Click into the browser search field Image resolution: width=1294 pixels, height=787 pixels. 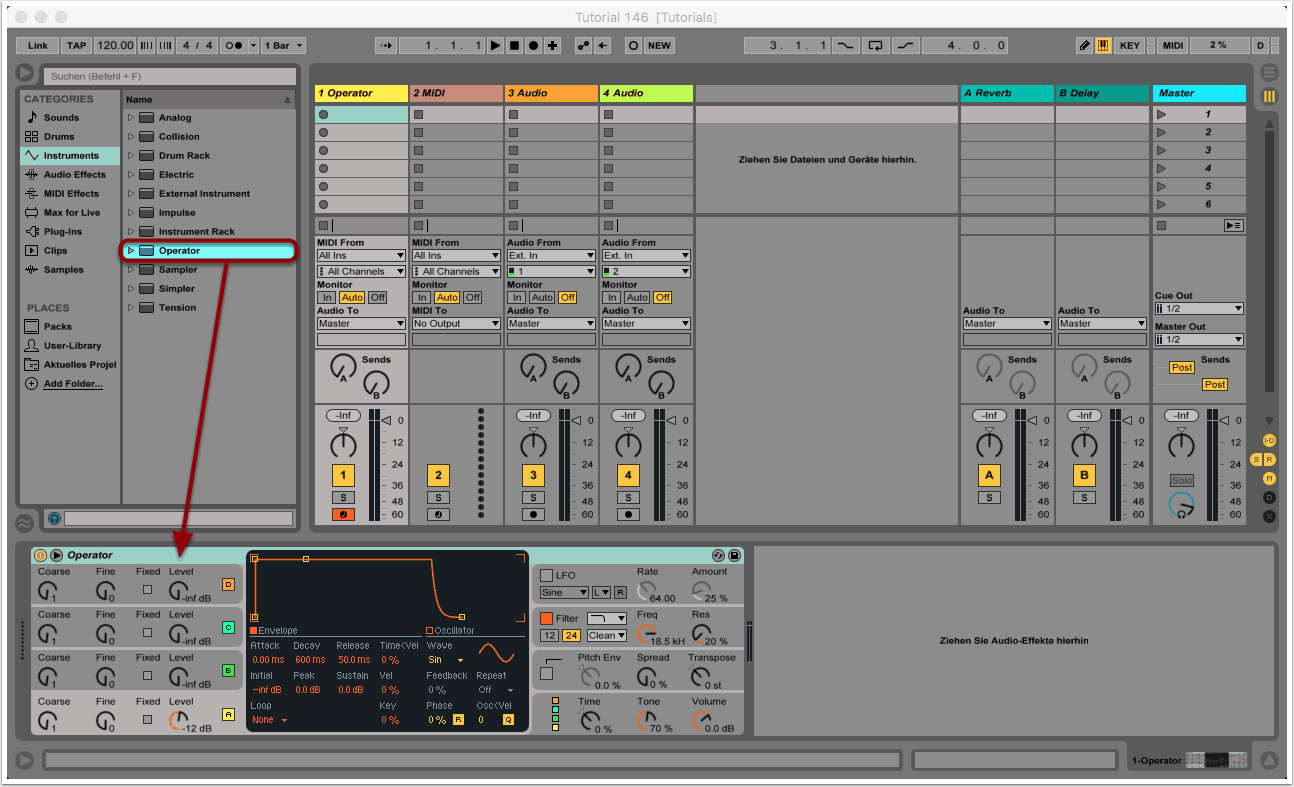point(170,76)
